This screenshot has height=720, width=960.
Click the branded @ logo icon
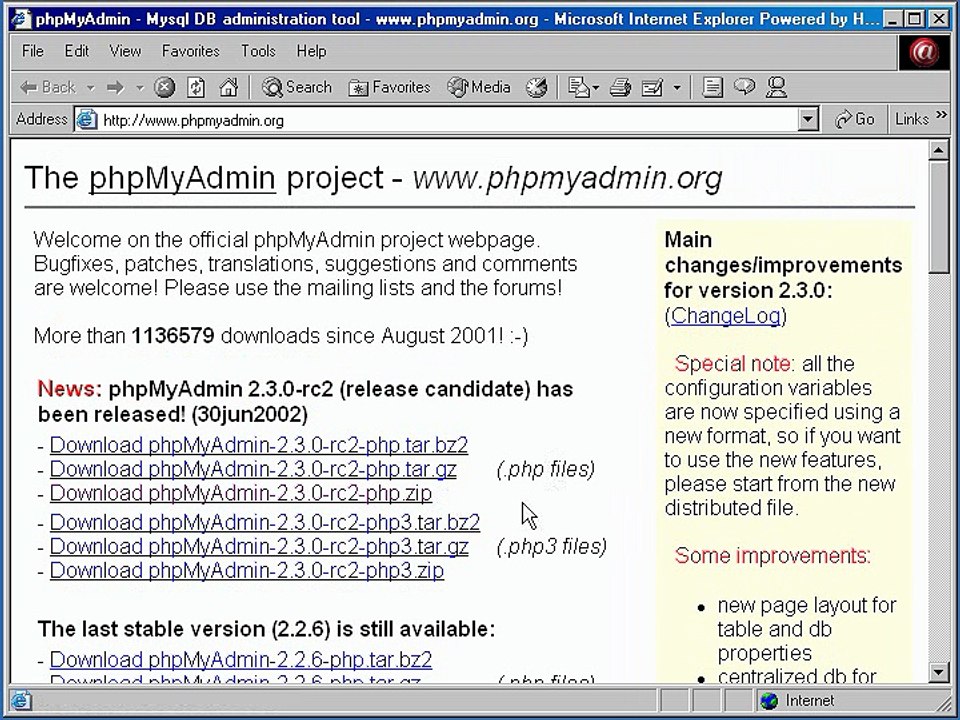pos(923,53)
